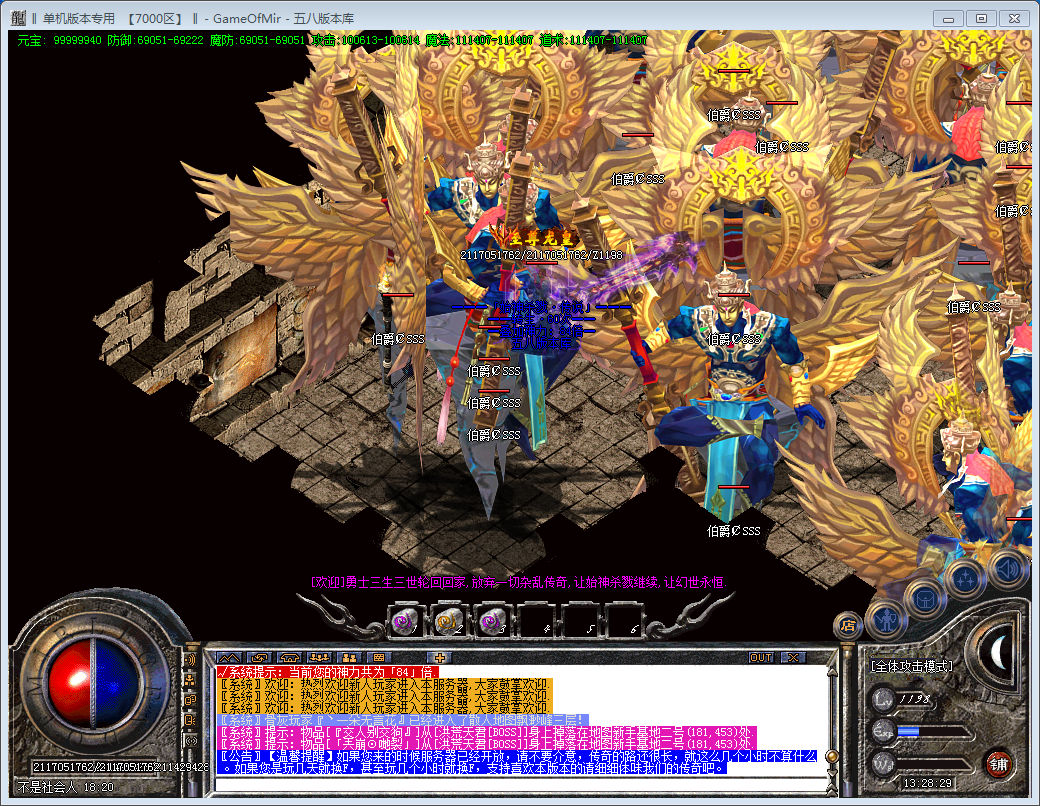Click the X button beside OUT
The width and height of the screenshot is (1040, 806).
(792, 657)
